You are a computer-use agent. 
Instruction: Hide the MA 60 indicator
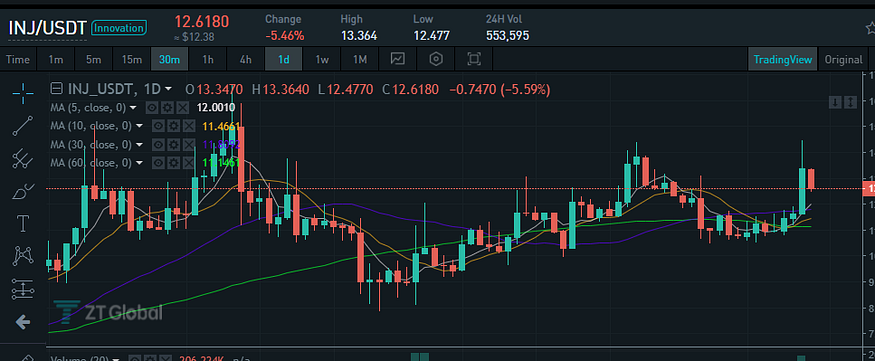[x=158, y=163]
